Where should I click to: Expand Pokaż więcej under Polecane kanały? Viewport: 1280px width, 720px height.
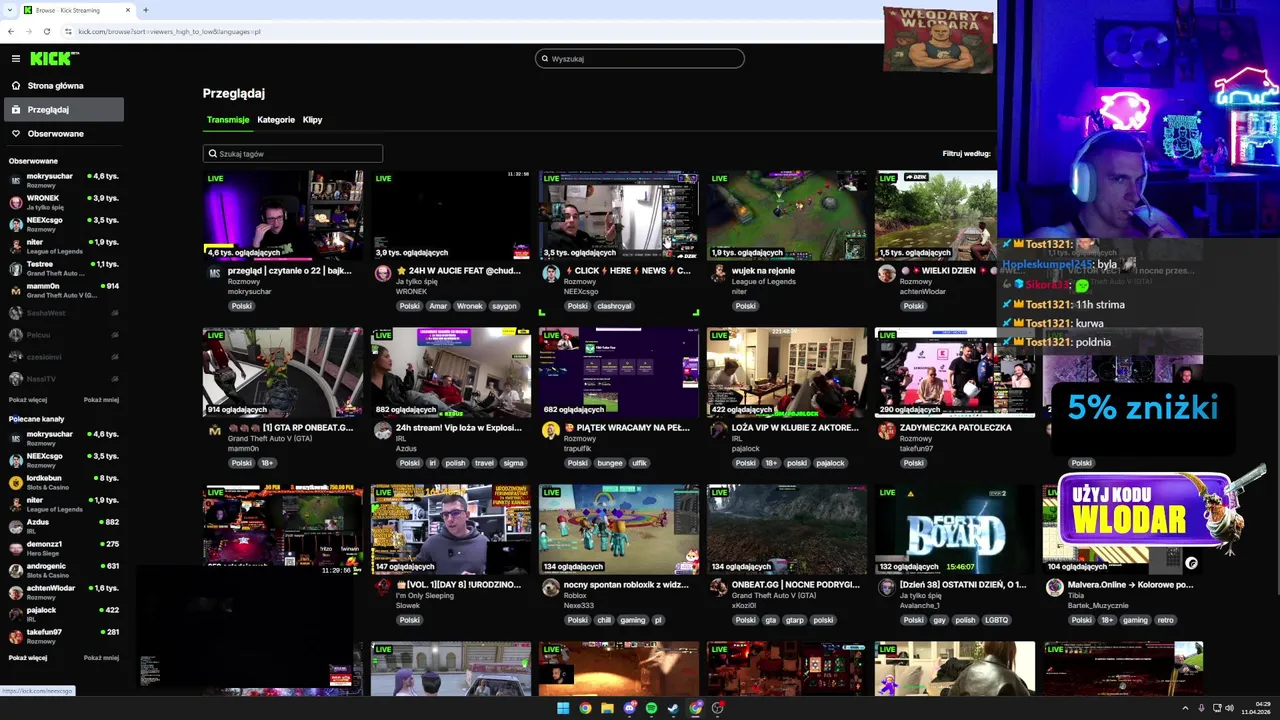coord(28,658)
